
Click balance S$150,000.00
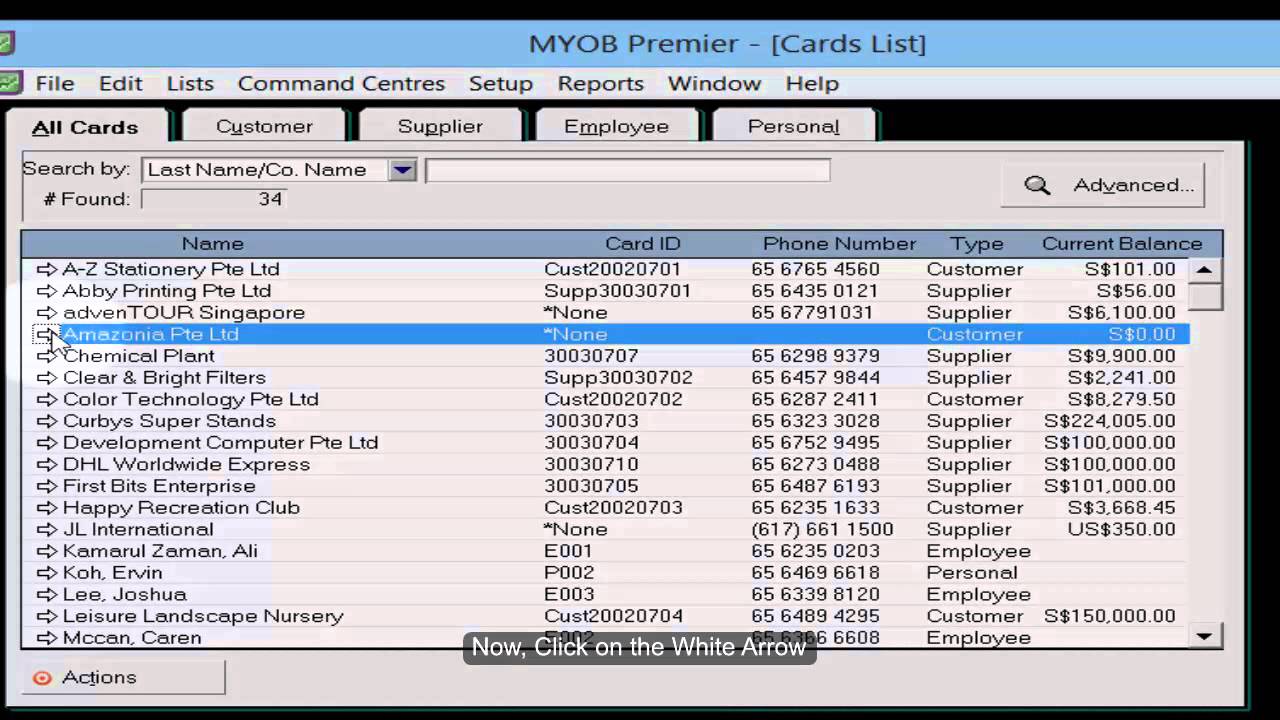[1110, 616]
